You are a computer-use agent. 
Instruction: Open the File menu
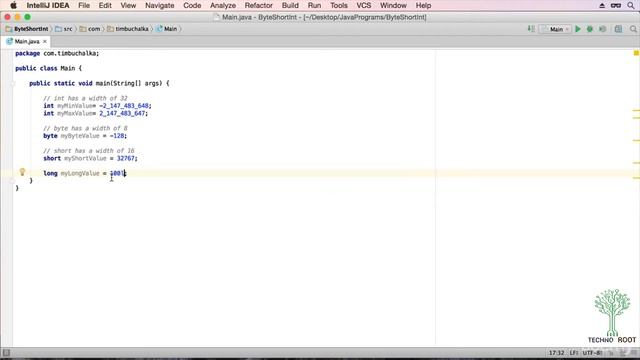click(84, 5)
